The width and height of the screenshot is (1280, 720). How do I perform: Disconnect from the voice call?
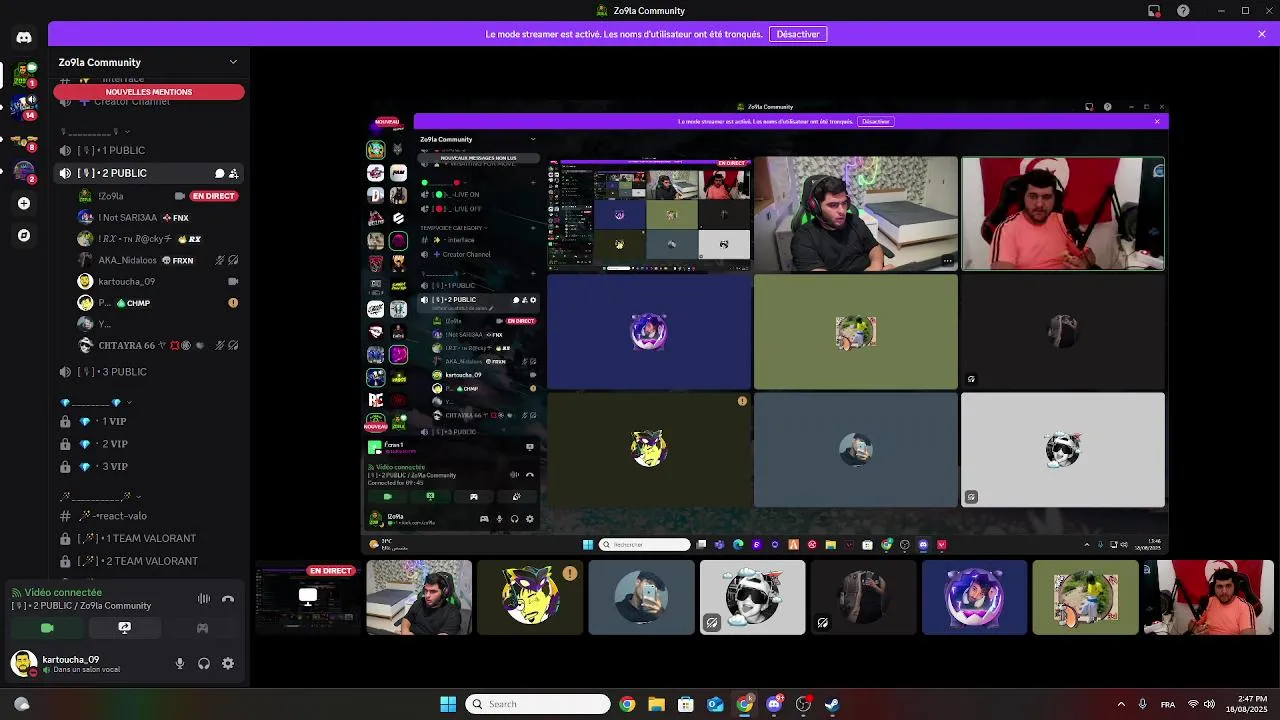pos(228,599)
